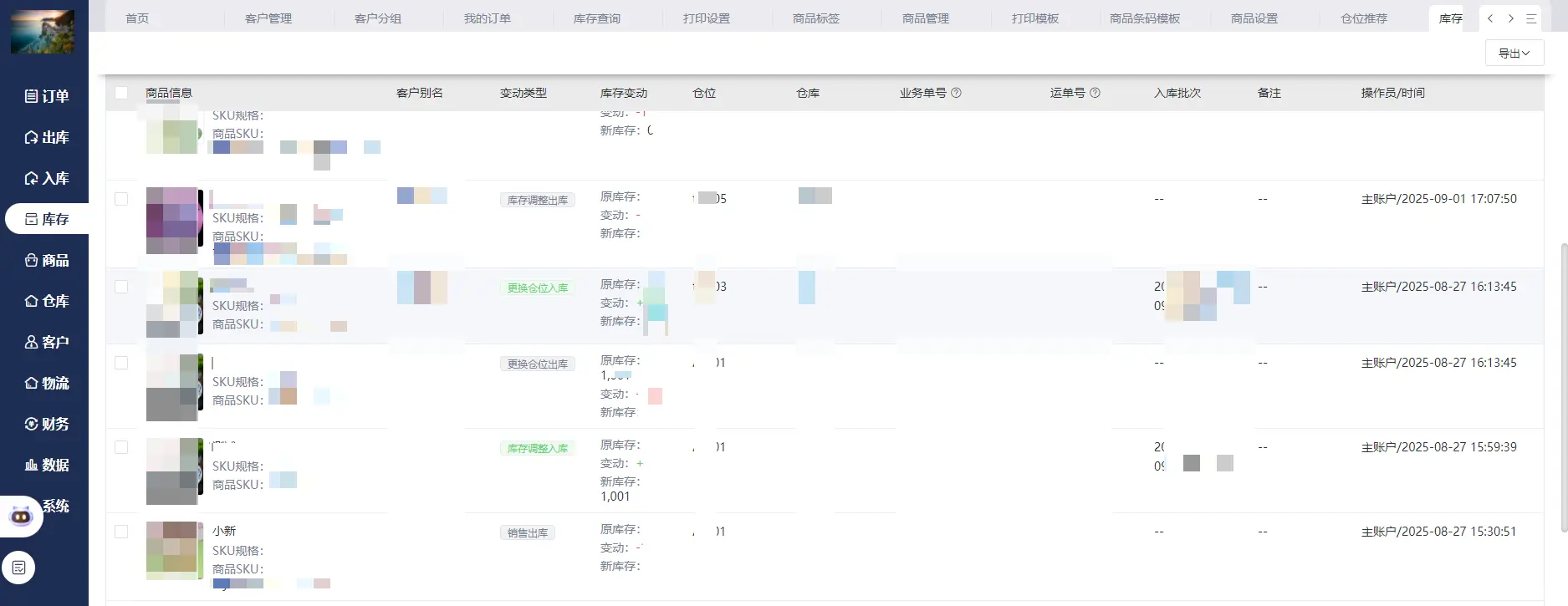
Task: Open the 出库 sidebar section
Action: point(47,137)
